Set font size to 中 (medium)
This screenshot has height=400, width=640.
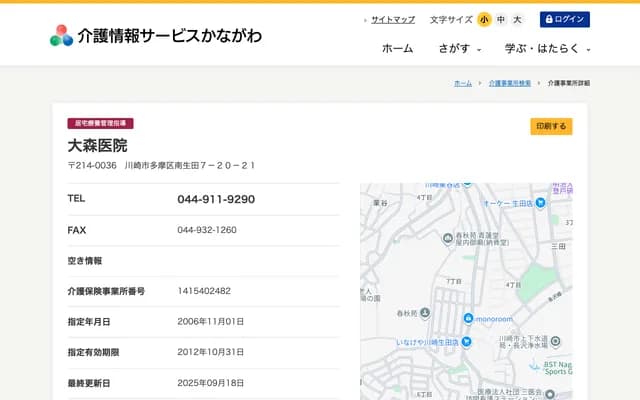(x=501, y=19)
